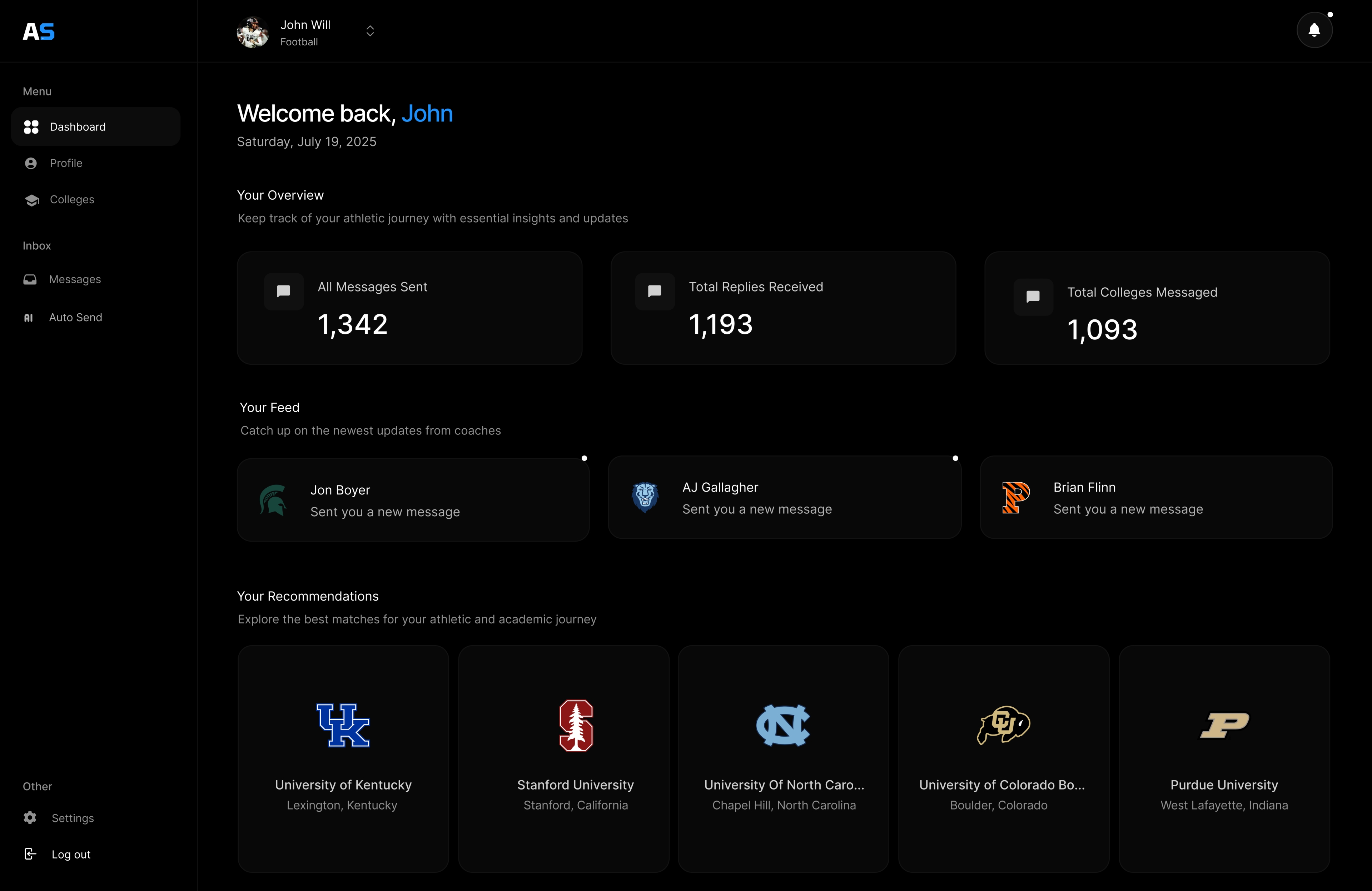Click the All Messages Sent chat icon
The image size is (1372, 891).
coord(284,291)
